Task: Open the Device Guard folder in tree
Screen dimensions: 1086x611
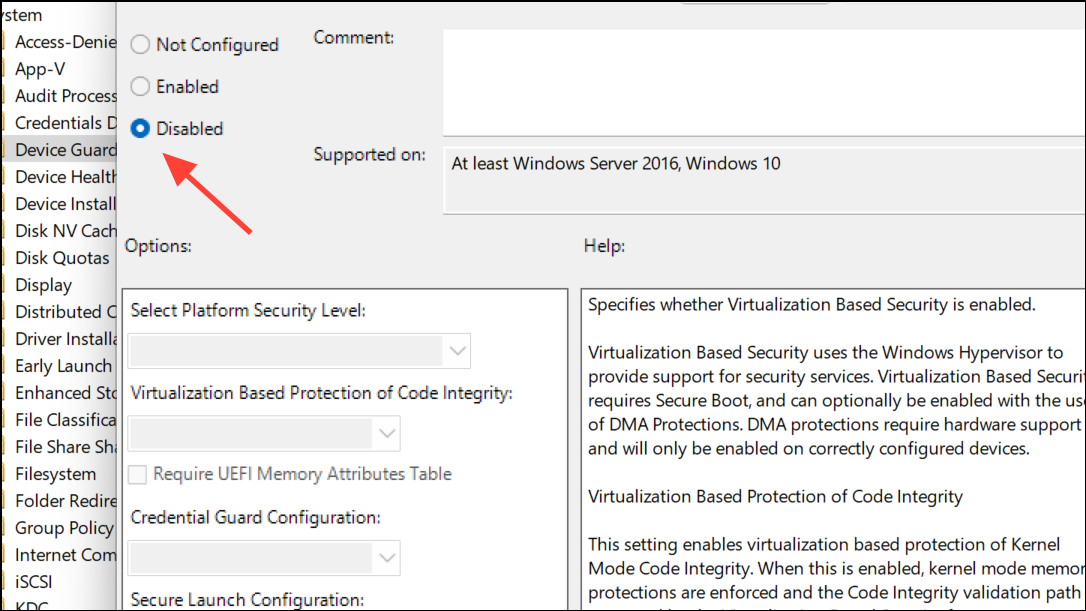Action: pos(66,150)
